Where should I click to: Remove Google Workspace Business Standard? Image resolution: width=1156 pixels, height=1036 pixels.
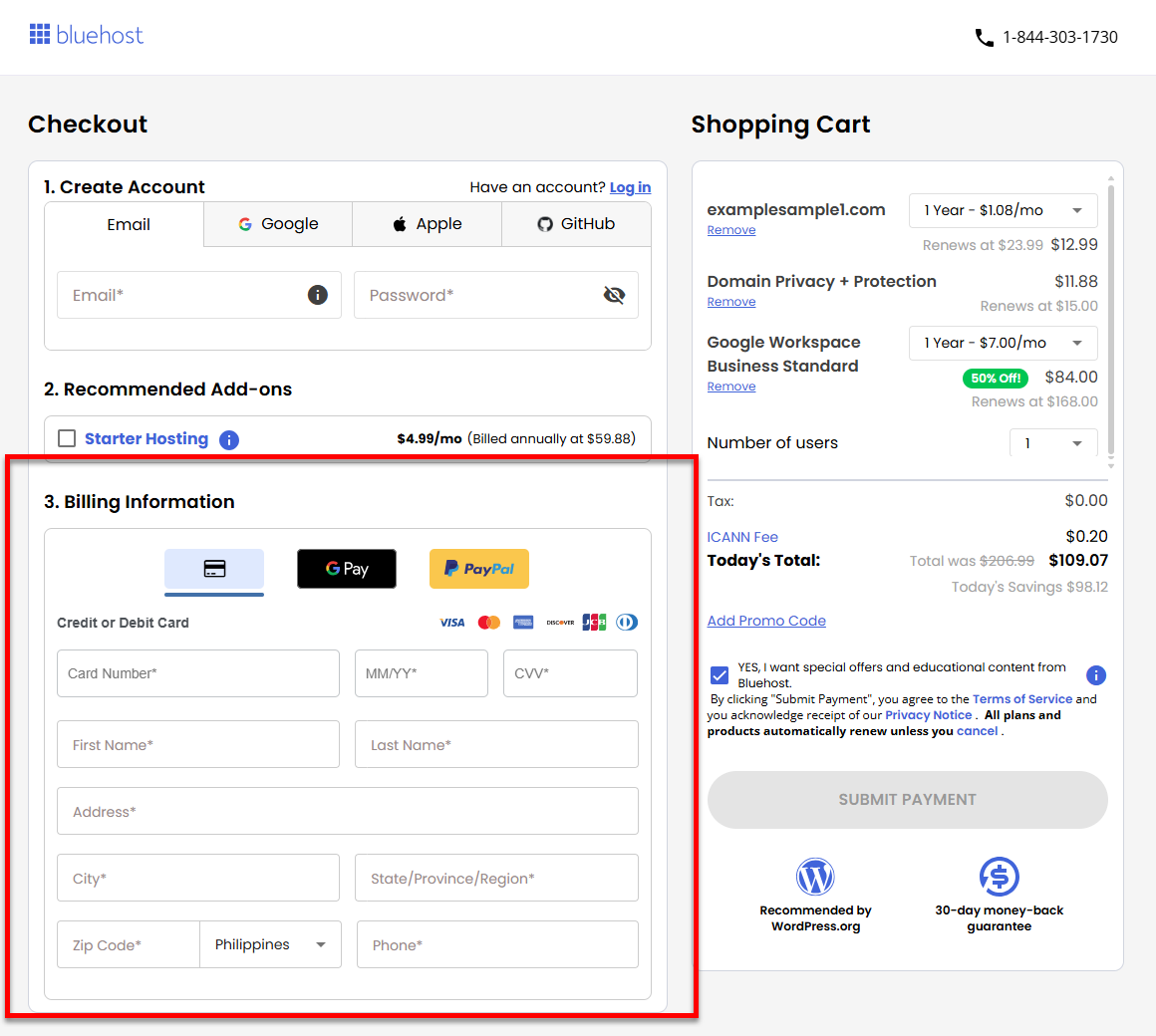coord(731,387)
